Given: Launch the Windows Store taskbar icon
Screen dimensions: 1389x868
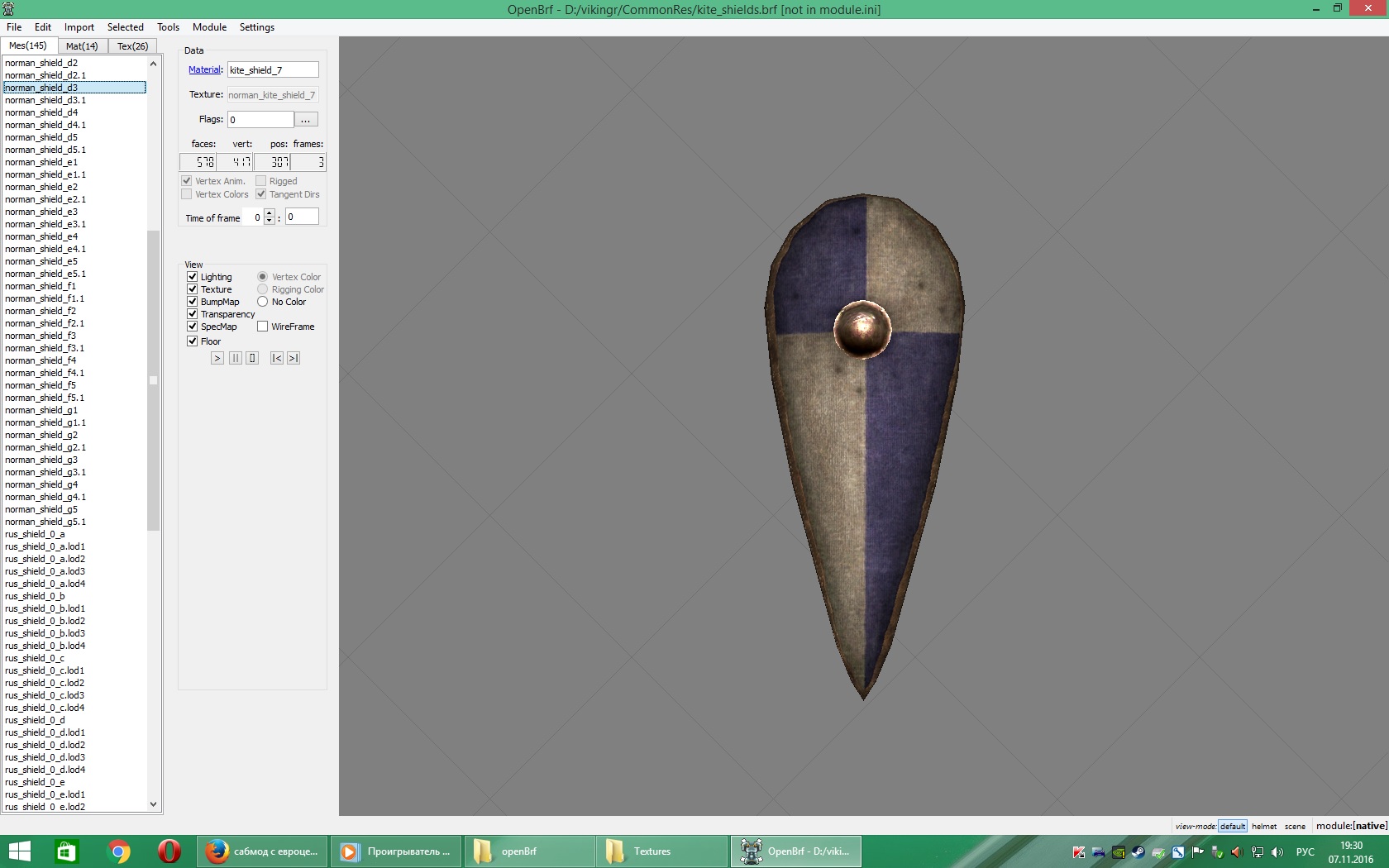Looking at the screenshot, I should click(66, 851).
